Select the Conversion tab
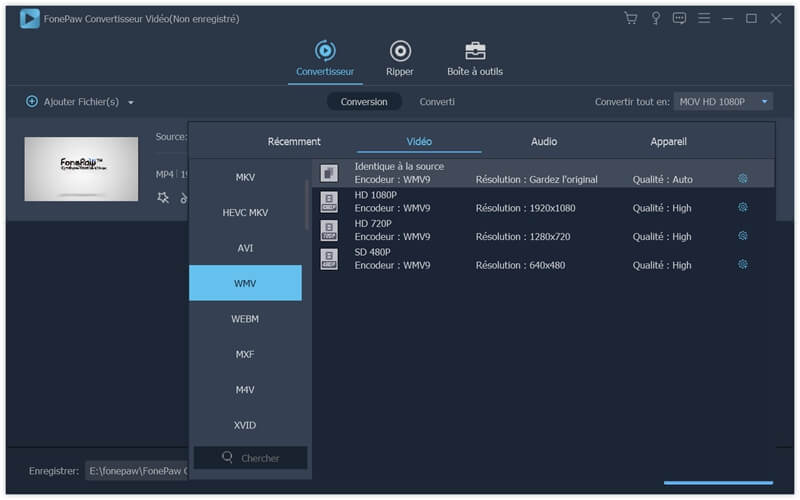Image resolution: width=800 pixels, height=500 pixels. tap(364, 102)
